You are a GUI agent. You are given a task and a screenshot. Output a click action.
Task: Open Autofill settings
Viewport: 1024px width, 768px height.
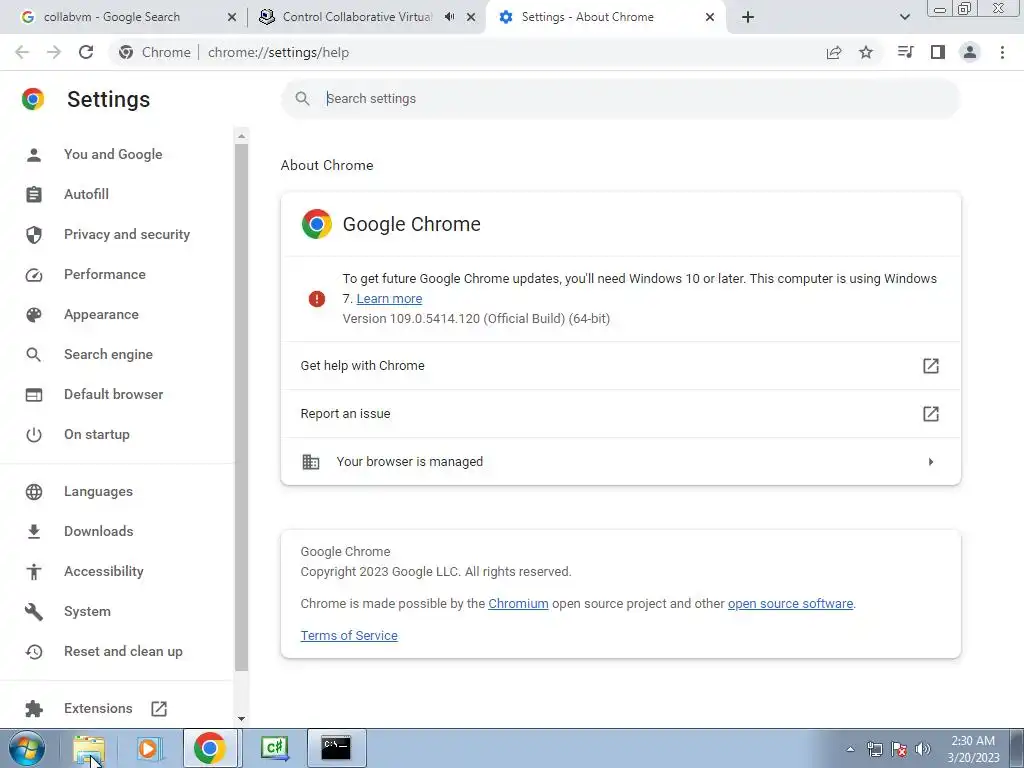(86, 194)
